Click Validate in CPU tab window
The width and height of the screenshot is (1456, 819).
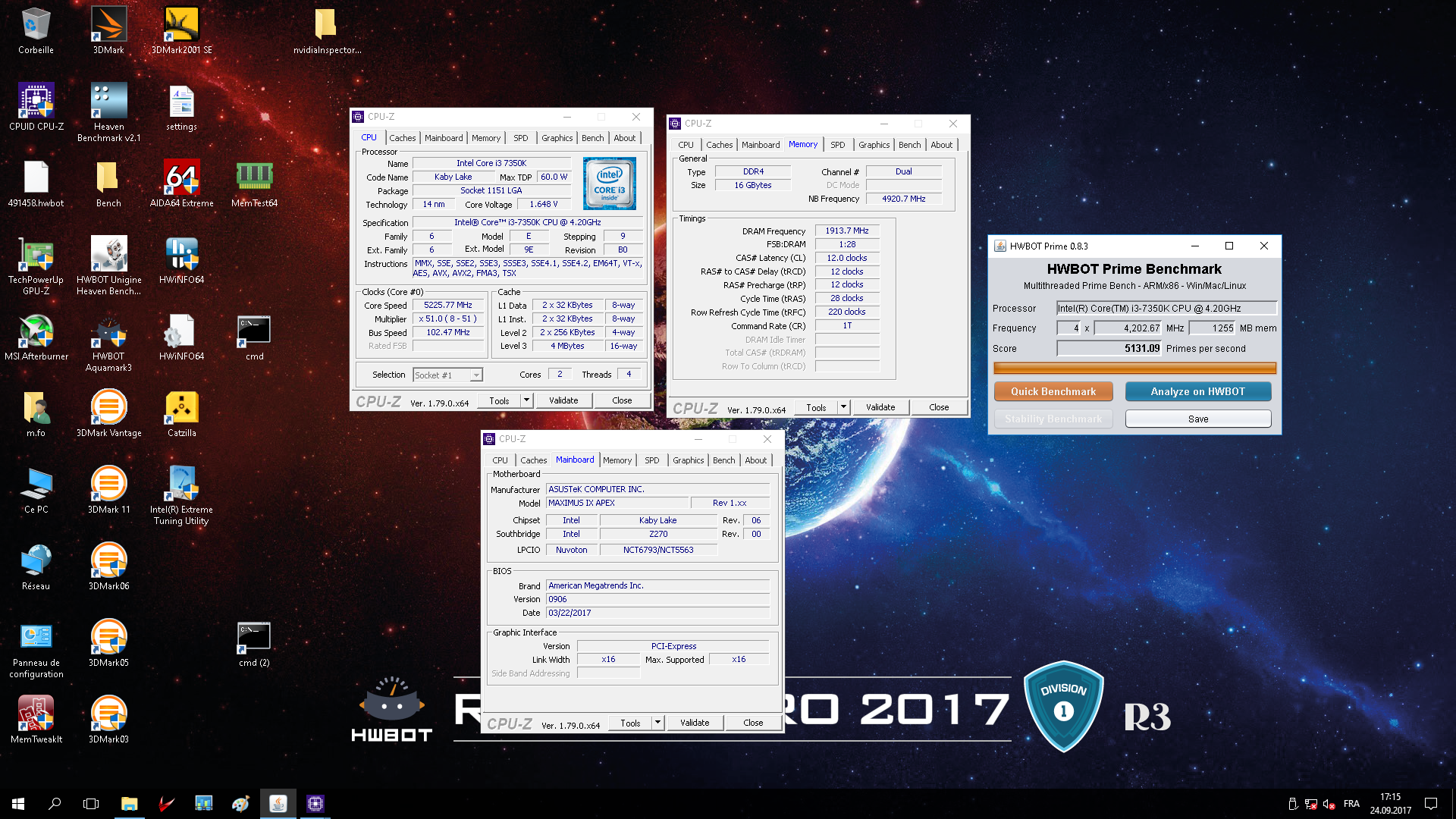pos(563,400)
